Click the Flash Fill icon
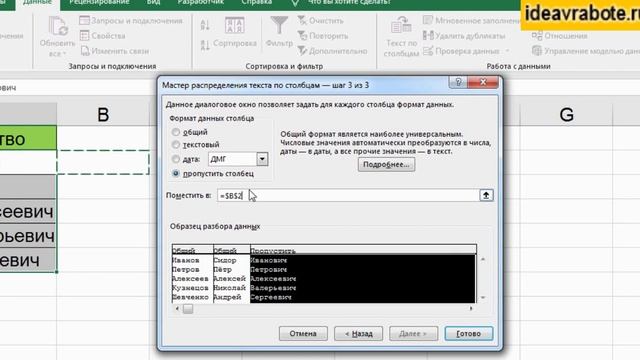Viewport: 640px width, 360px height. [x=428, y=20]
